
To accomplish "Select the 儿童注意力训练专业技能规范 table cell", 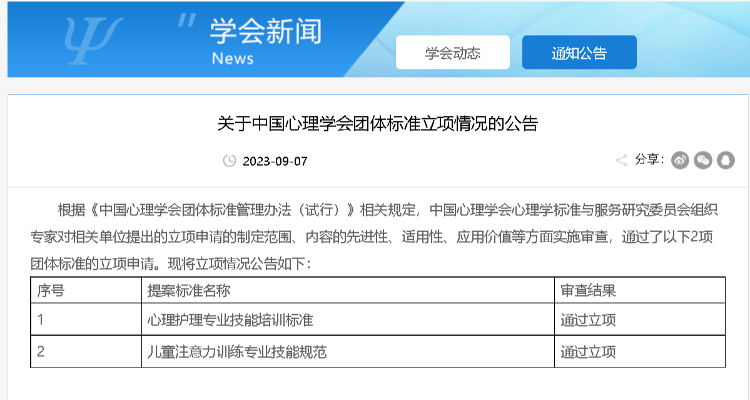I will [x=237, y=351].
